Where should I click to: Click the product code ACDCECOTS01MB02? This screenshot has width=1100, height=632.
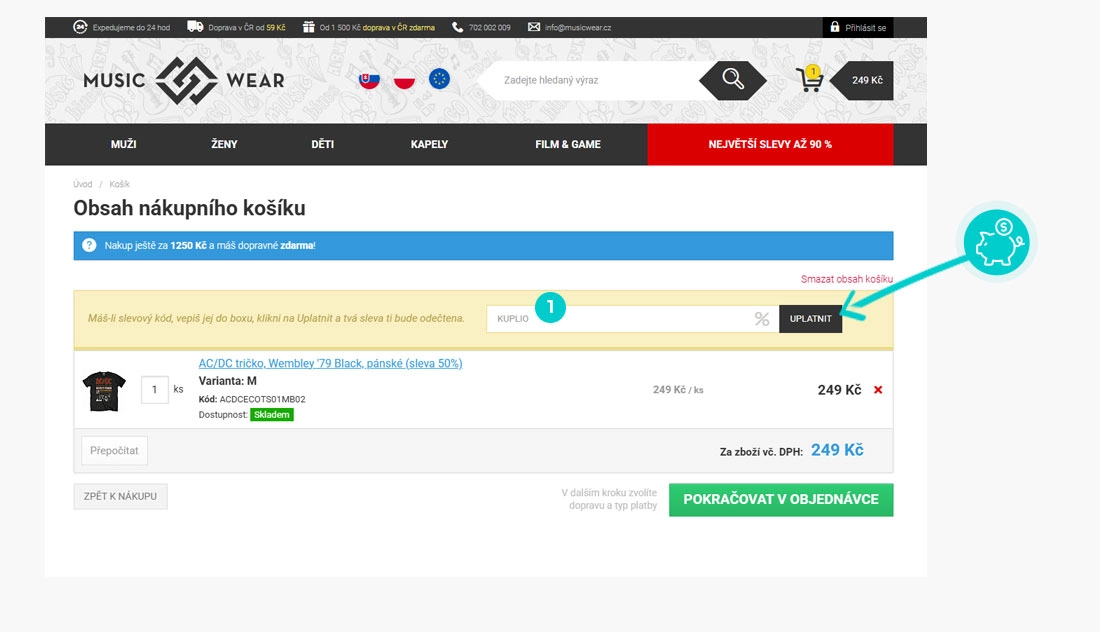[x=262, y=399]
